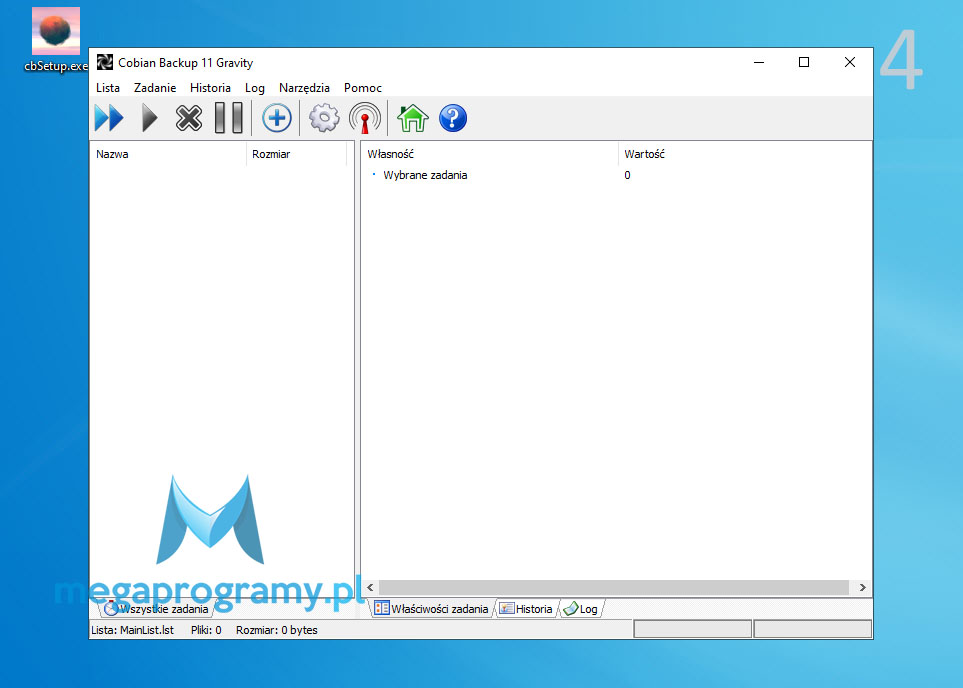Click the Własność column header

(489, 154)
